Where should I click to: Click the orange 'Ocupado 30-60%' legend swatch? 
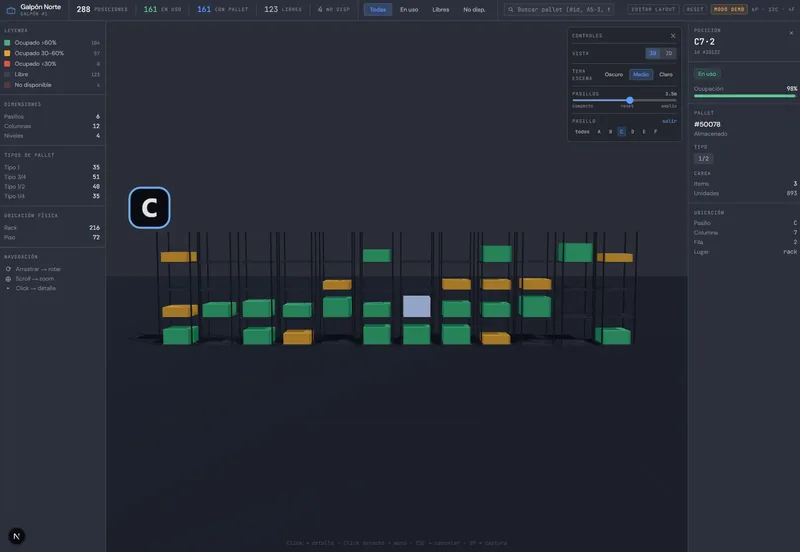tap(7, 53)
